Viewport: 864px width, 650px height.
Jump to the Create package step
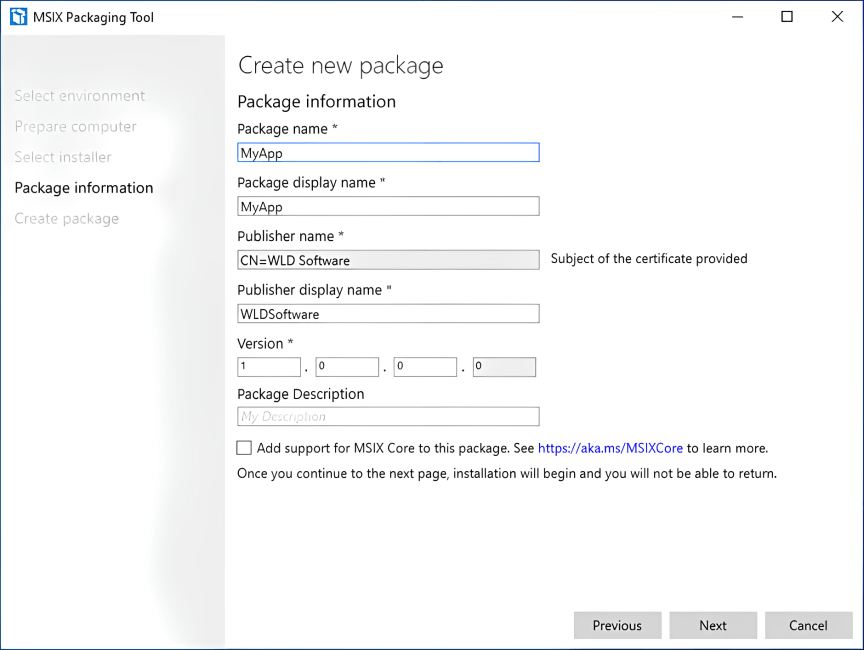coord(67,219)
